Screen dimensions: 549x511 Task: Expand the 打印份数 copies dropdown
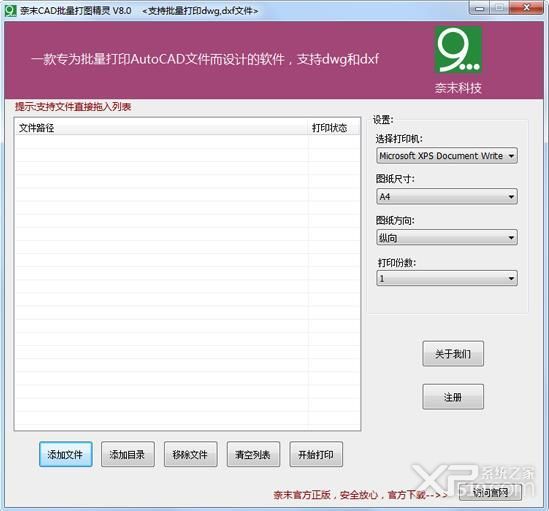[447, 278]
